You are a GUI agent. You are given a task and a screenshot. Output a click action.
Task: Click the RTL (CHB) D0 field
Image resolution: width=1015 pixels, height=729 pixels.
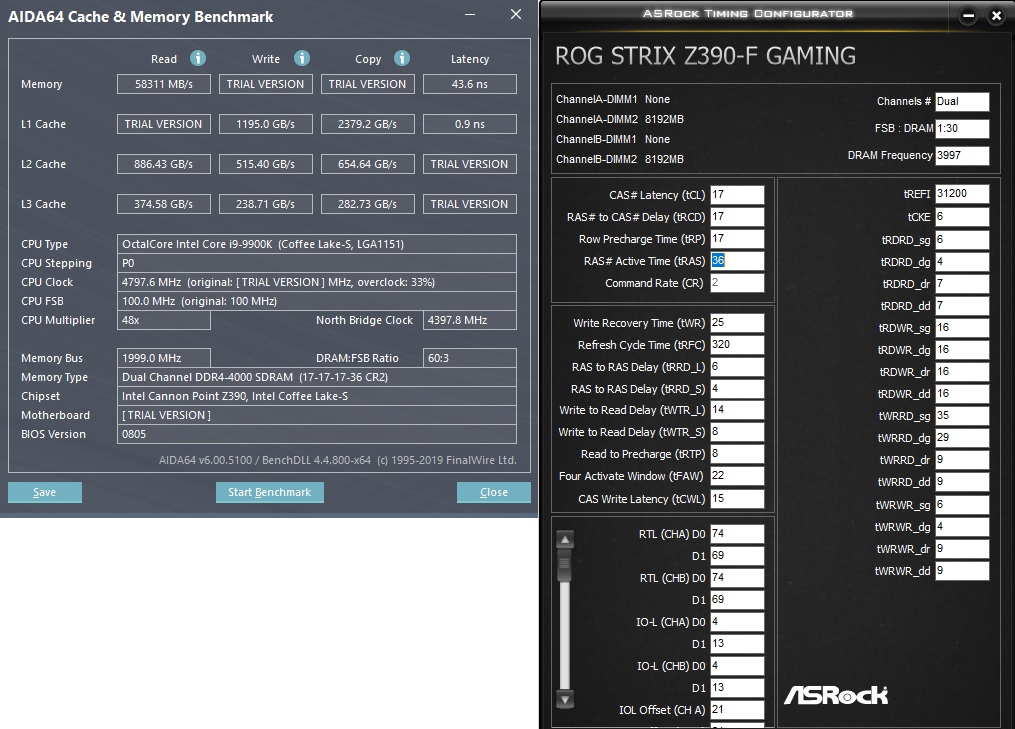(x=737, y=578)
